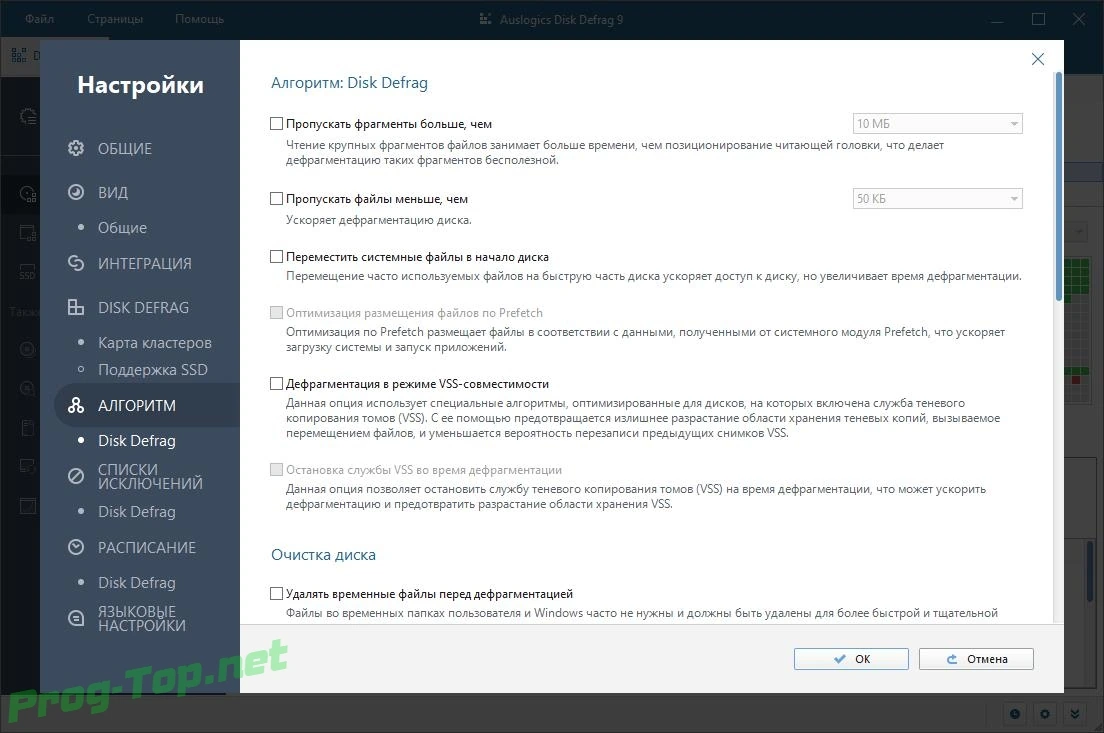The height and width of the screenshot is (733, 1104).
Task: Open the 10 МБ fragment size dropdown
Action: pos(937,124)
